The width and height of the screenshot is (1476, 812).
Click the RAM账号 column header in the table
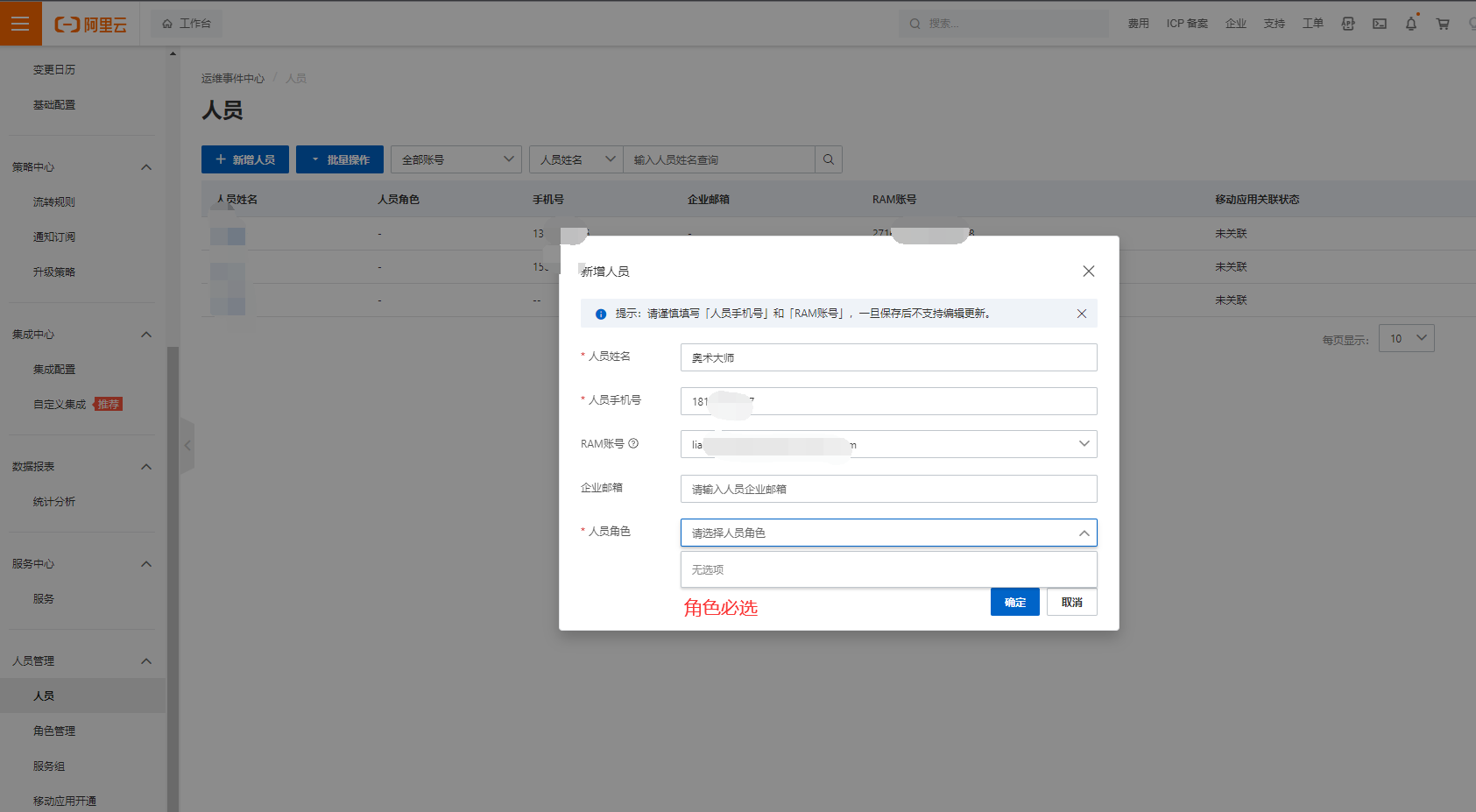pos(894,200)
